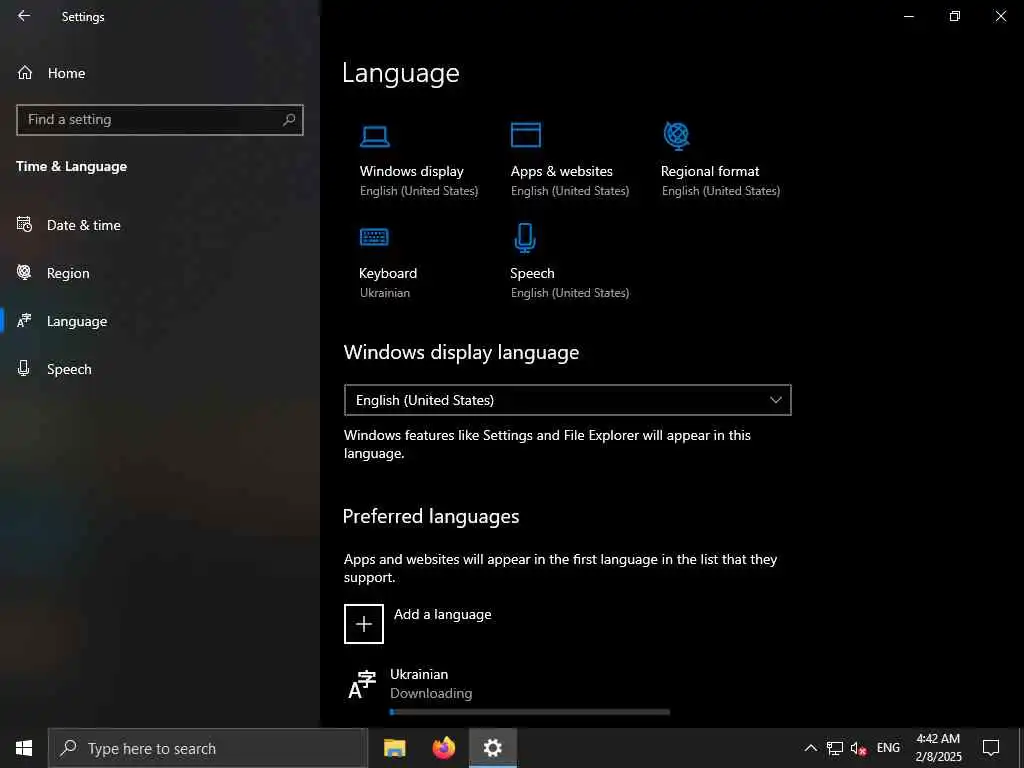Click the Preferred languages heading
The image size is (1024, 768).
point(431,517)
